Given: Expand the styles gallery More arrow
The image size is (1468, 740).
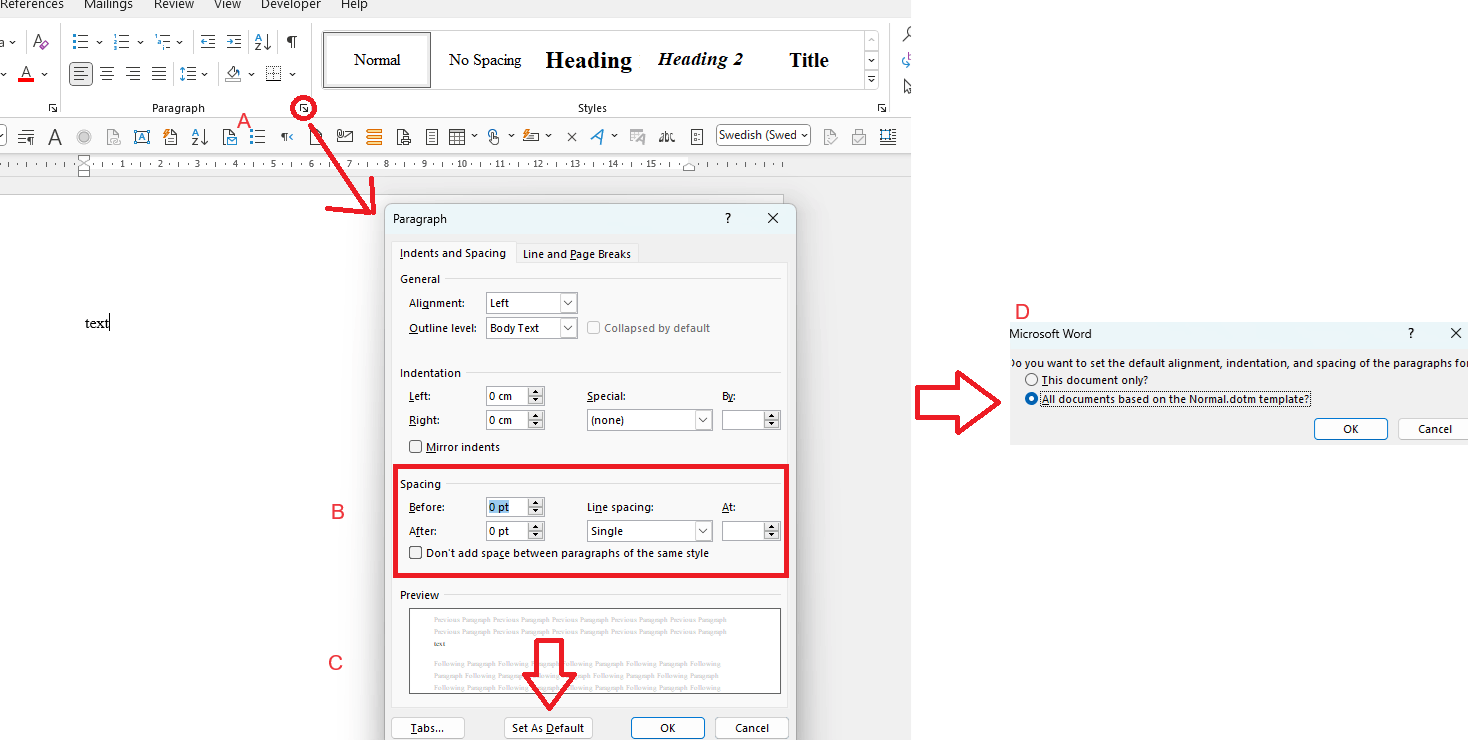Looking at the screenshot, I should coord(871,80).
